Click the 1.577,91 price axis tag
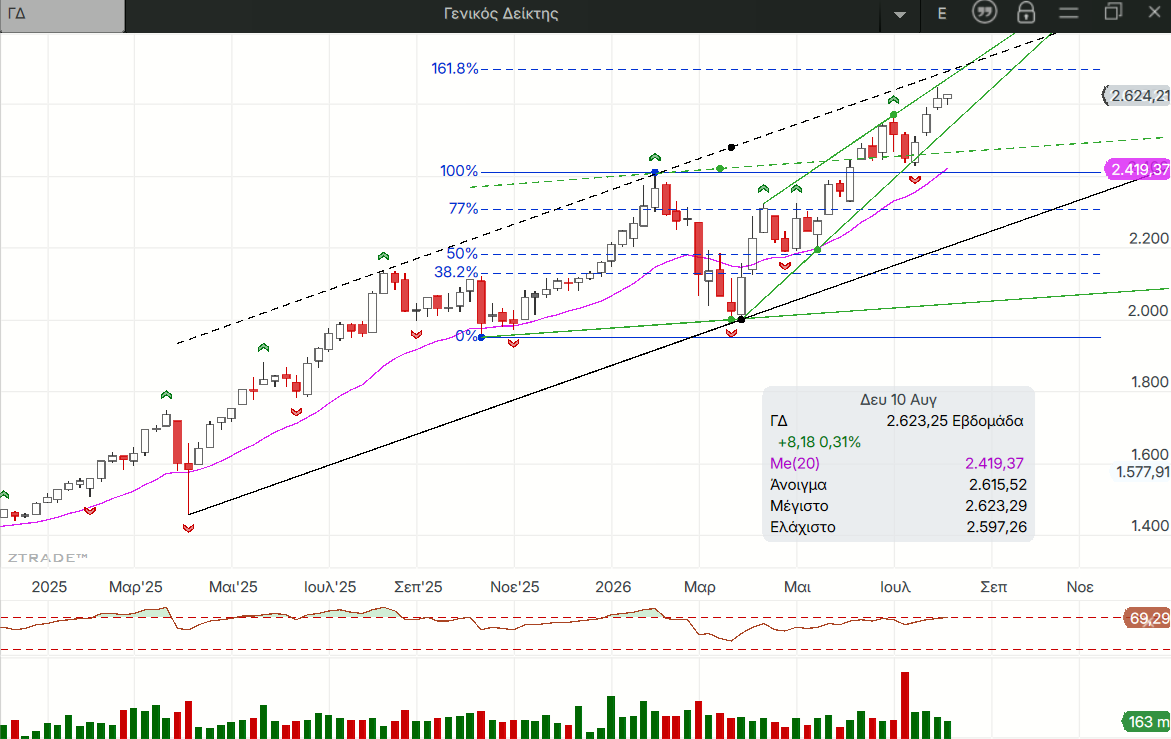The height and width of the screenshot is (739, 1171). point(1143,472)
